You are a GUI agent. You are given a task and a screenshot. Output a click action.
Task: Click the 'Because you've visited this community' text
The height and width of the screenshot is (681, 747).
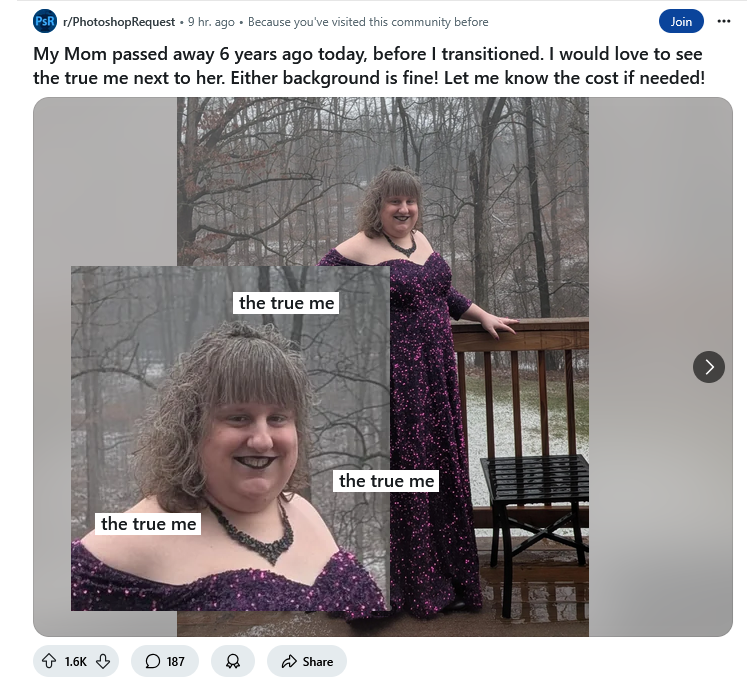[x=368, y=22]
